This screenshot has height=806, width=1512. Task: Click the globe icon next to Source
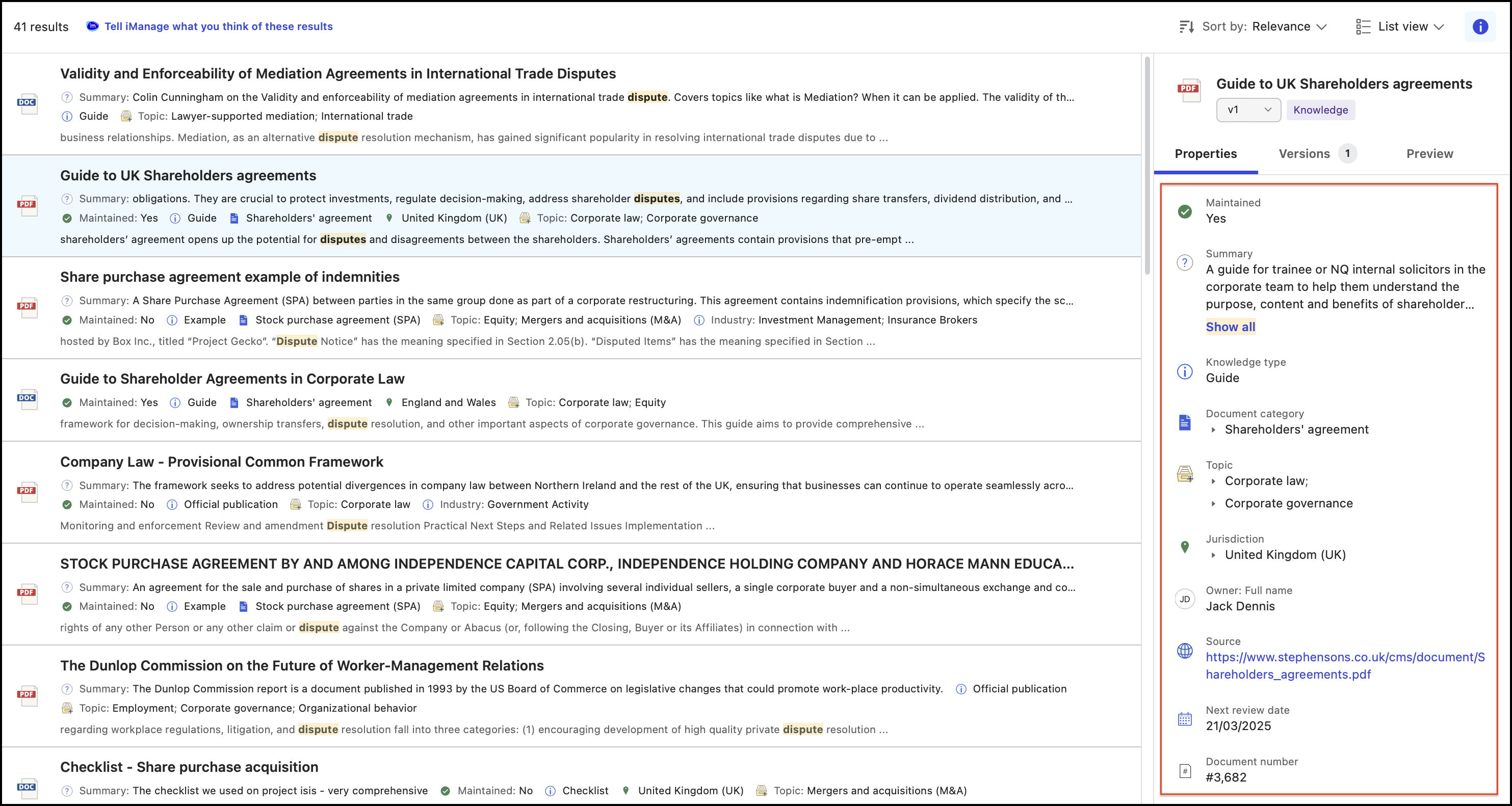1185,651
